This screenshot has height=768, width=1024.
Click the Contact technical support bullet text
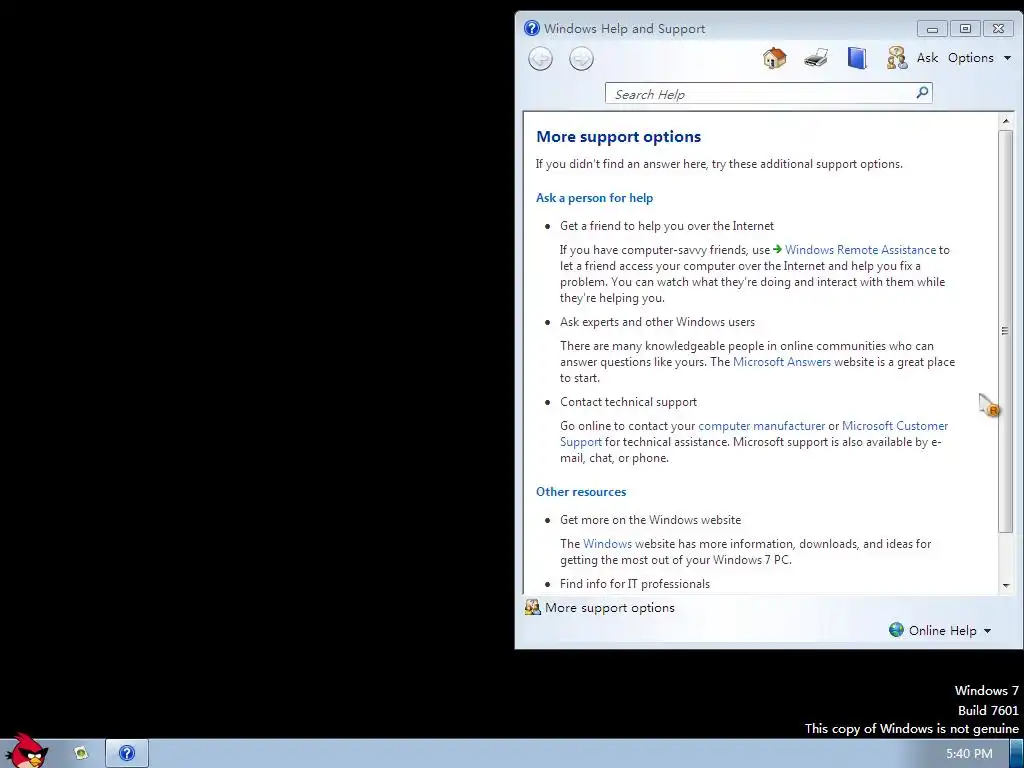[628, 402]
